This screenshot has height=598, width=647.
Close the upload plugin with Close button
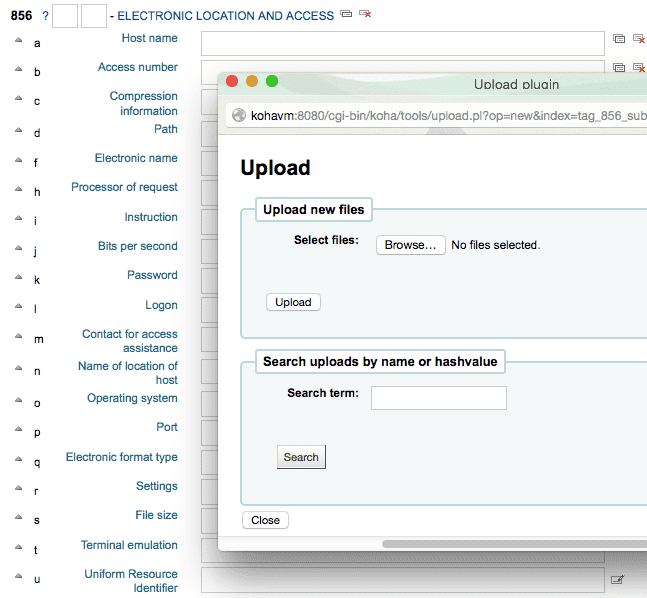pyautogui.click(x=265, y=520)
